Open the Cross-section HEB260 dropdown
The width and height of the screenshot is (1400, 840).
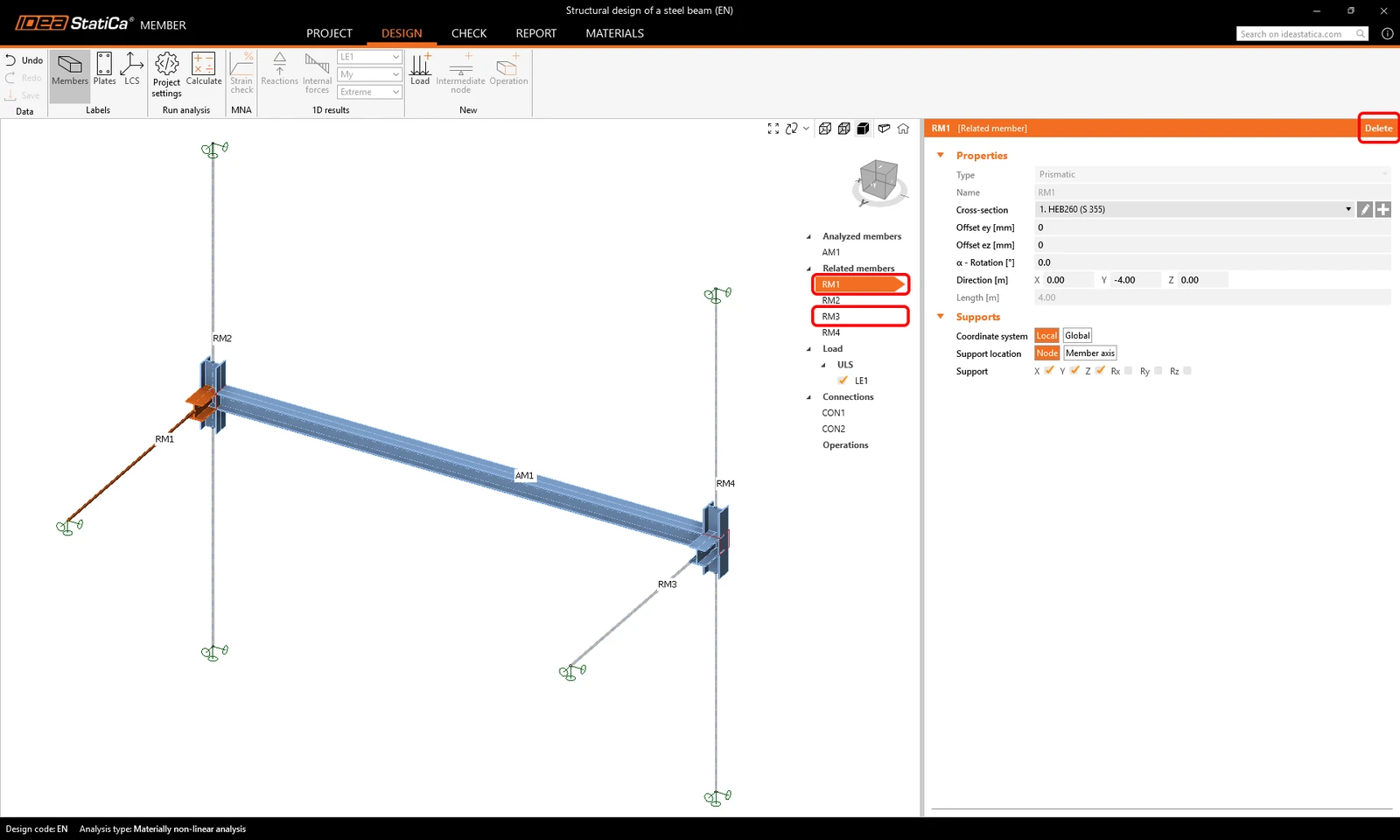1194,210
